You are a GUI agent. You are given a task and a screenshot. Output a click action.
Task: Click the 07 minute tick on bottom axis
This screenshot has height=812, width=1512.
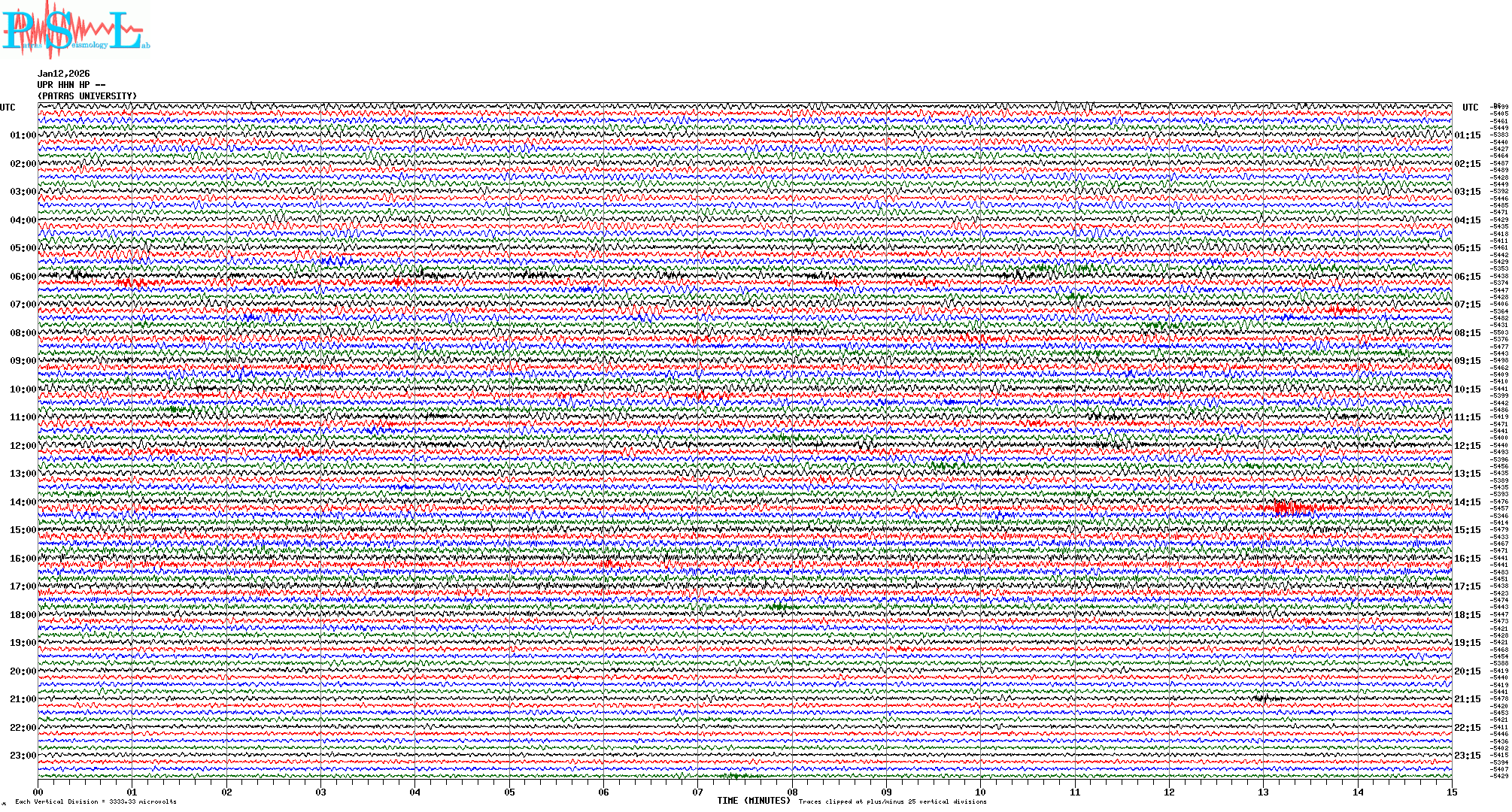coord(697,792)
